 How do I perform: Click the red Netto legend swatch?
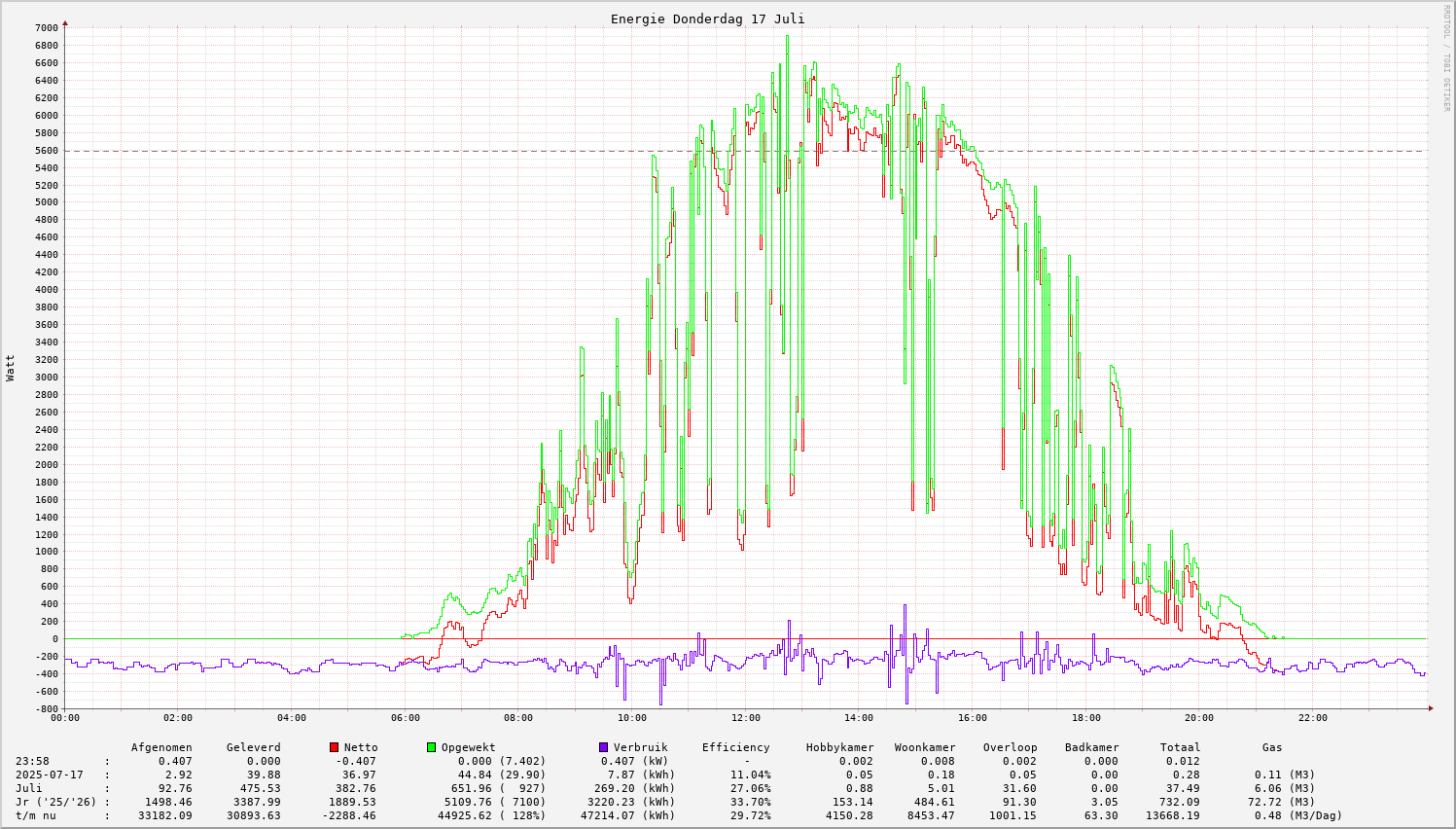tap(334, 747)
